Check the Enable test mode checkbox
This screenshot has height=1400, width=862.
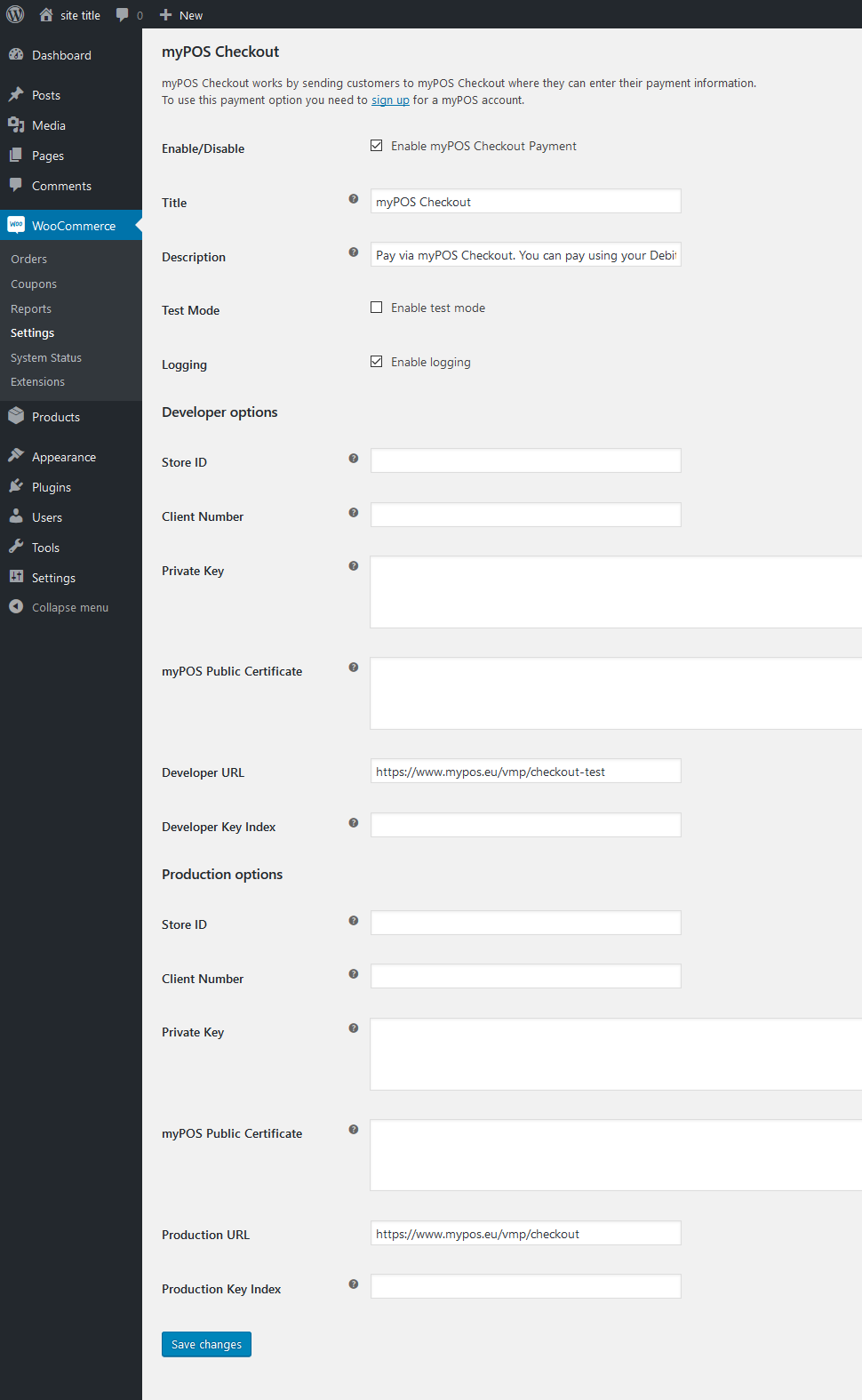pyautogui.click(x=377, y=308)
